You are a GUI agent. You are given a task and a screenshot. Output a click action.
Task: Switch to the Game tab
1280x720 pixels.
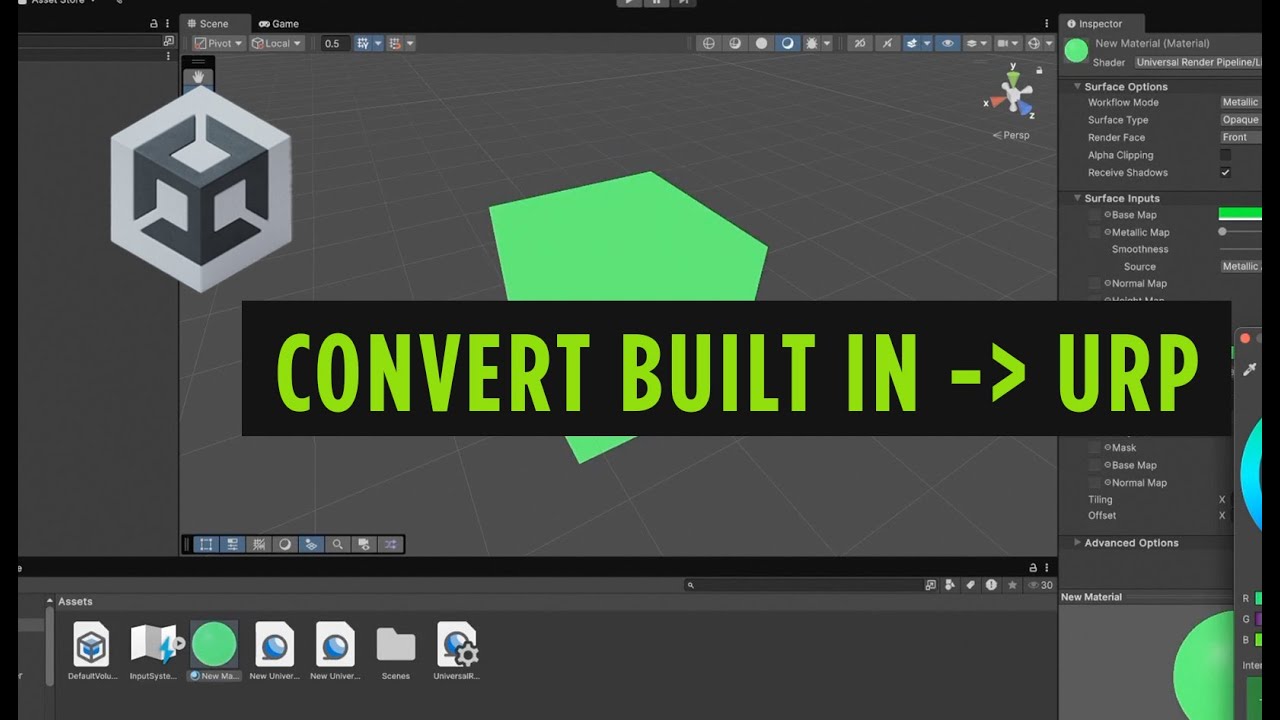pos(278,23)
